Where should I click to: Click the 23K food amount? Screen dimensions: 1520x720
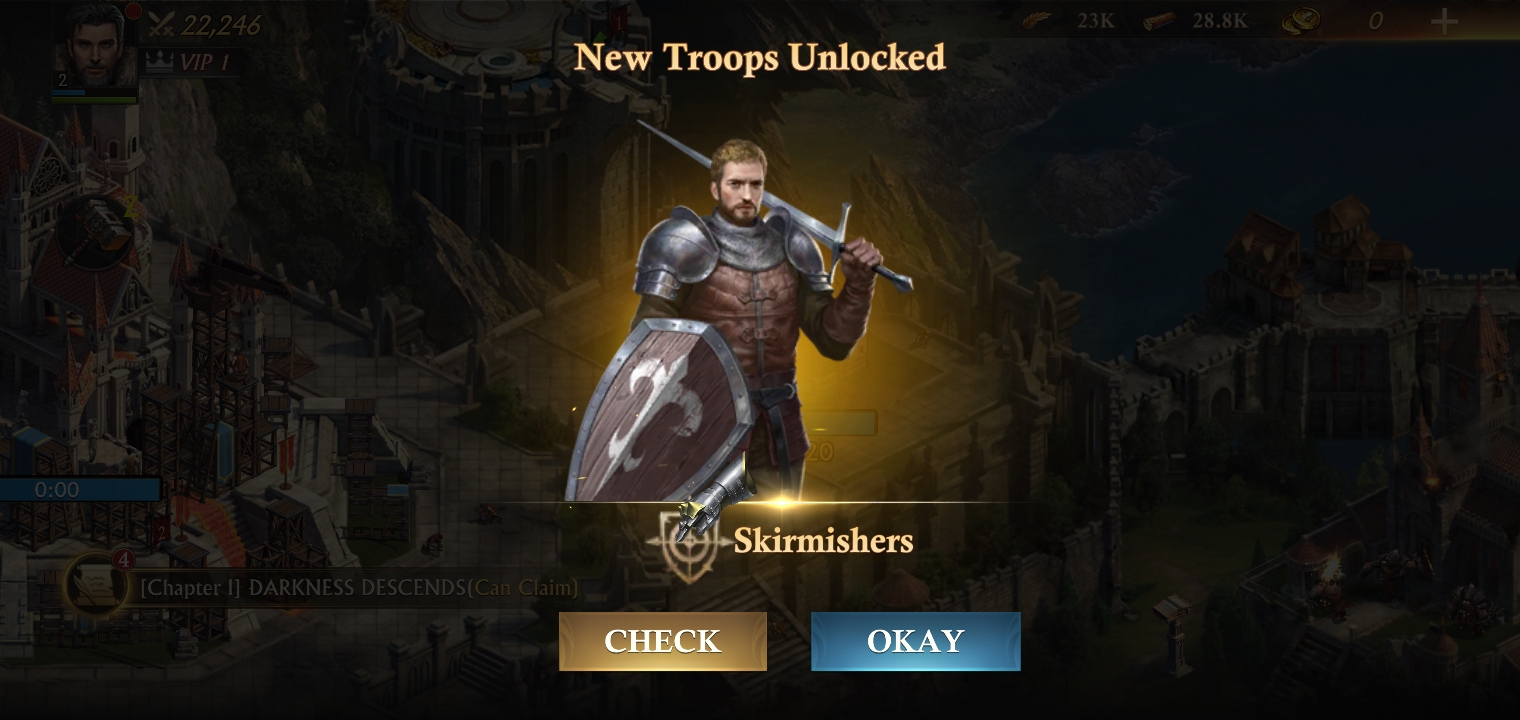coord(1096,20)
